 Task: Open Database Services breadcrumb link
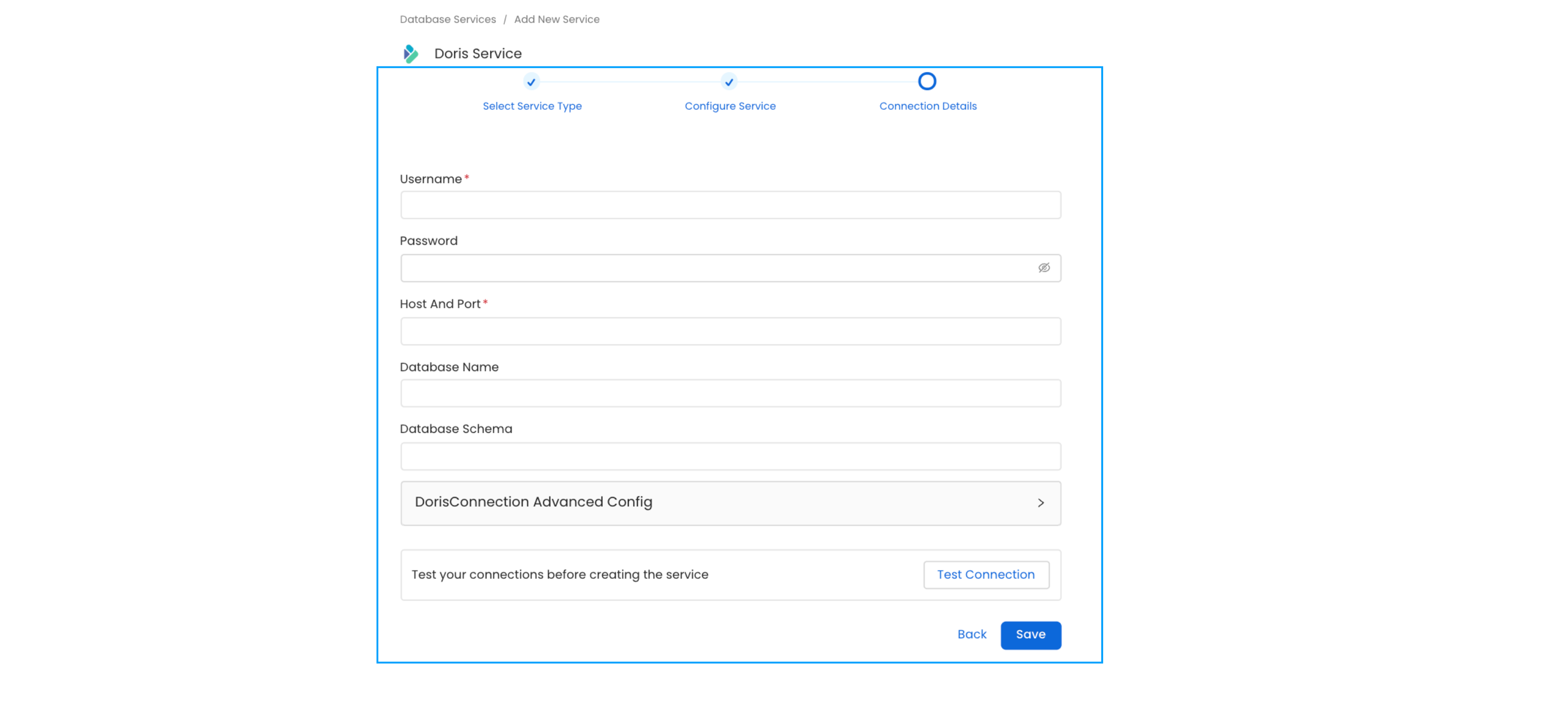coord(447,19)
